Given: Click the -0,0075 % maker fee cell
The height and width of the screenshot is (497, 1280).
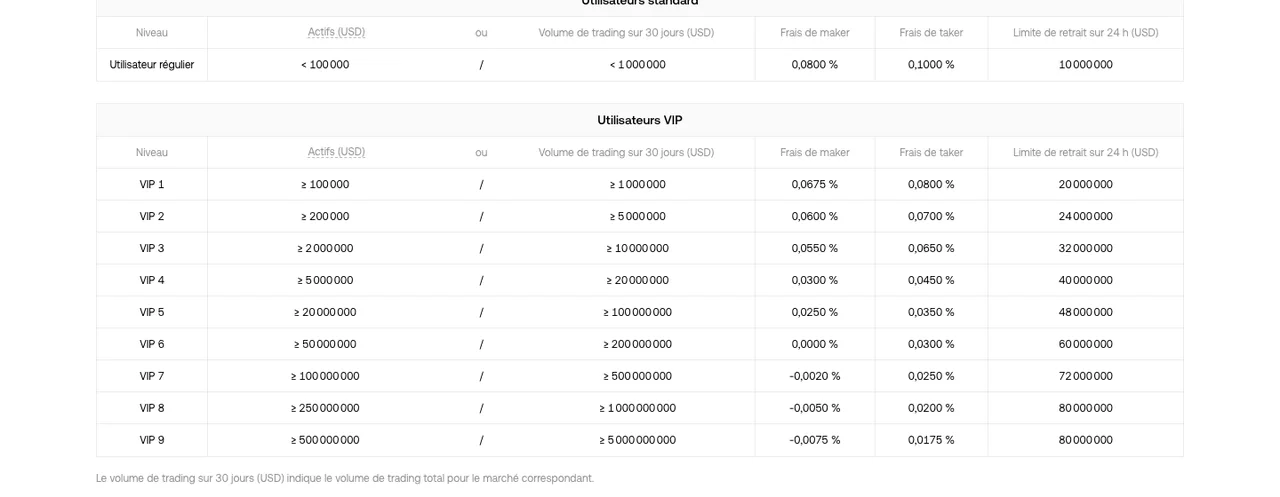Looking at the screenshot, I should click(x=815, y=440).
